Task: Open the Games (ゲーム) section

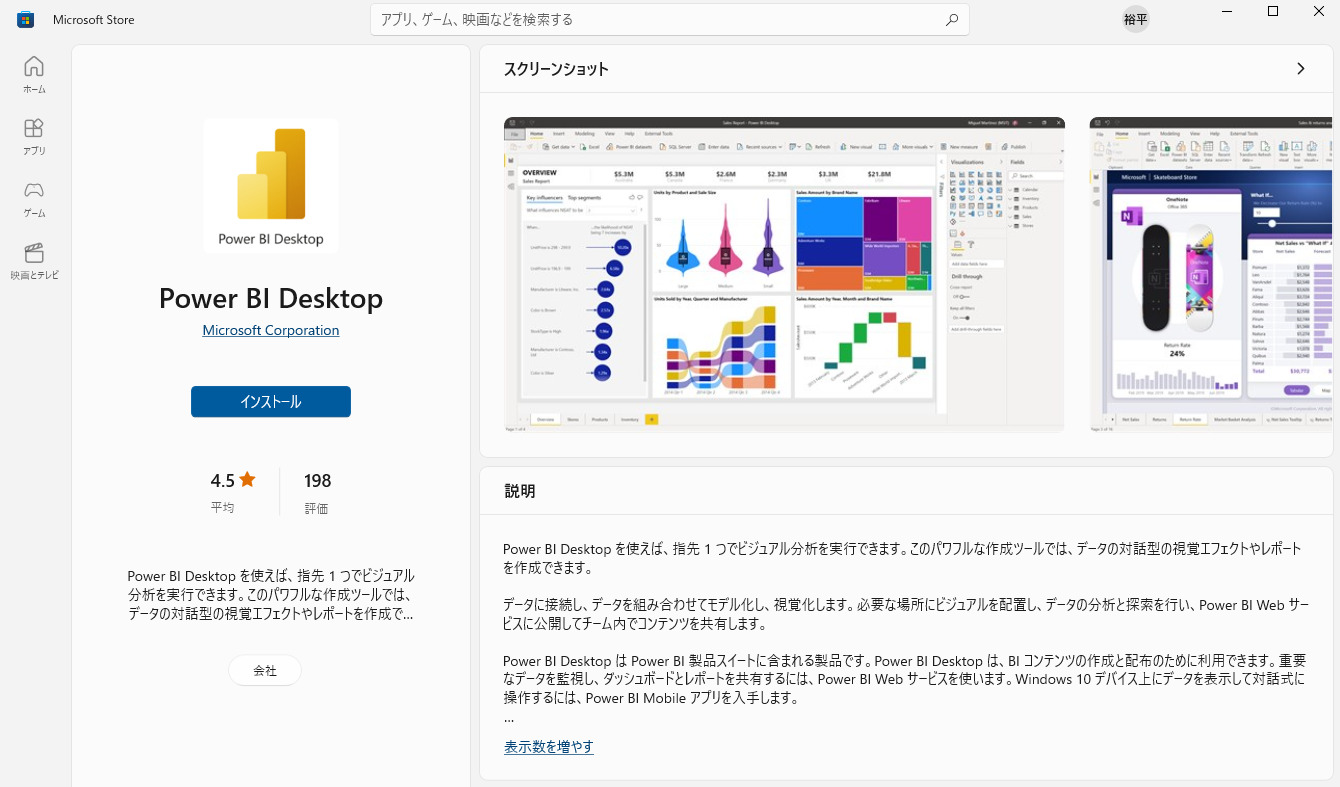Action: (34, 199)
